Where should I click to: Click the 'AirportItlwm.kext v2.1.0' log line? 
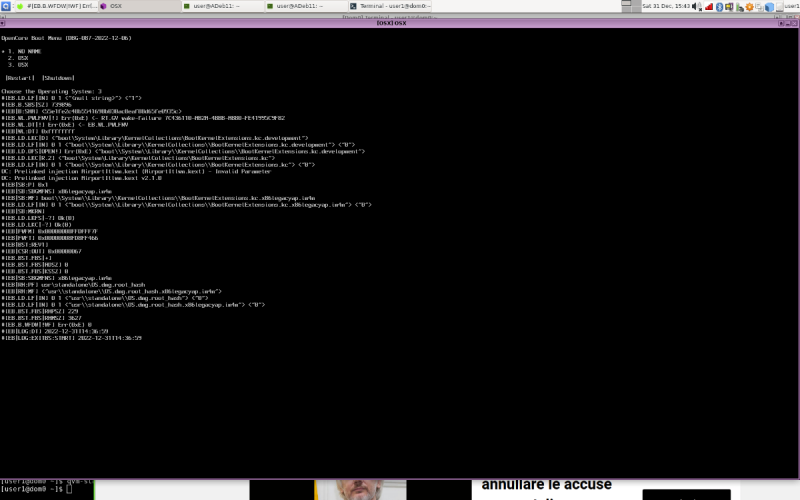coord(82,178)
